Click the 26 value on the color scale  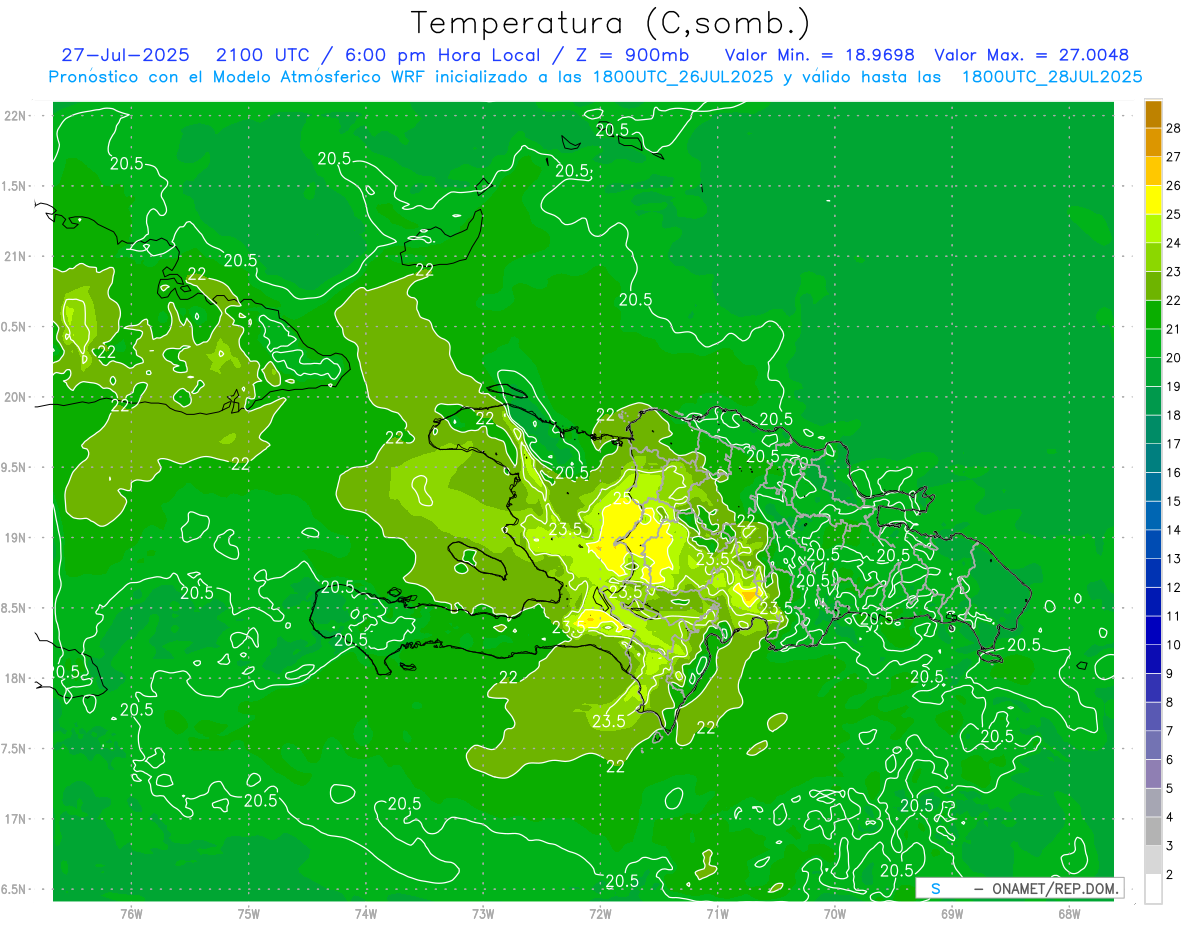click(1173, 185)
